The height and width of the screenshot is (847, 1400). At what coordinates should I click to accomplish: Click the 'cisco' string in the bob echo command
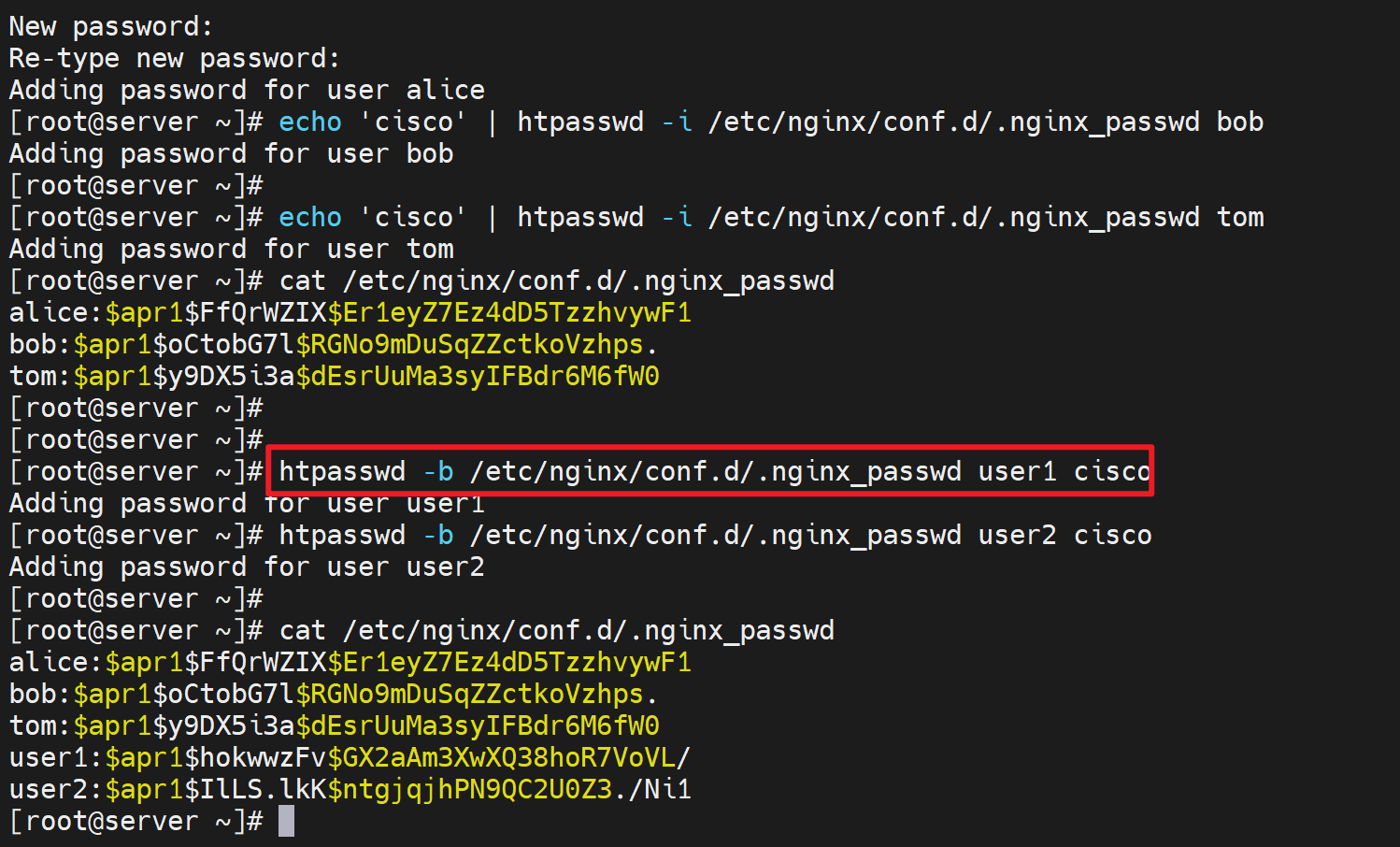tap(413, 122)
